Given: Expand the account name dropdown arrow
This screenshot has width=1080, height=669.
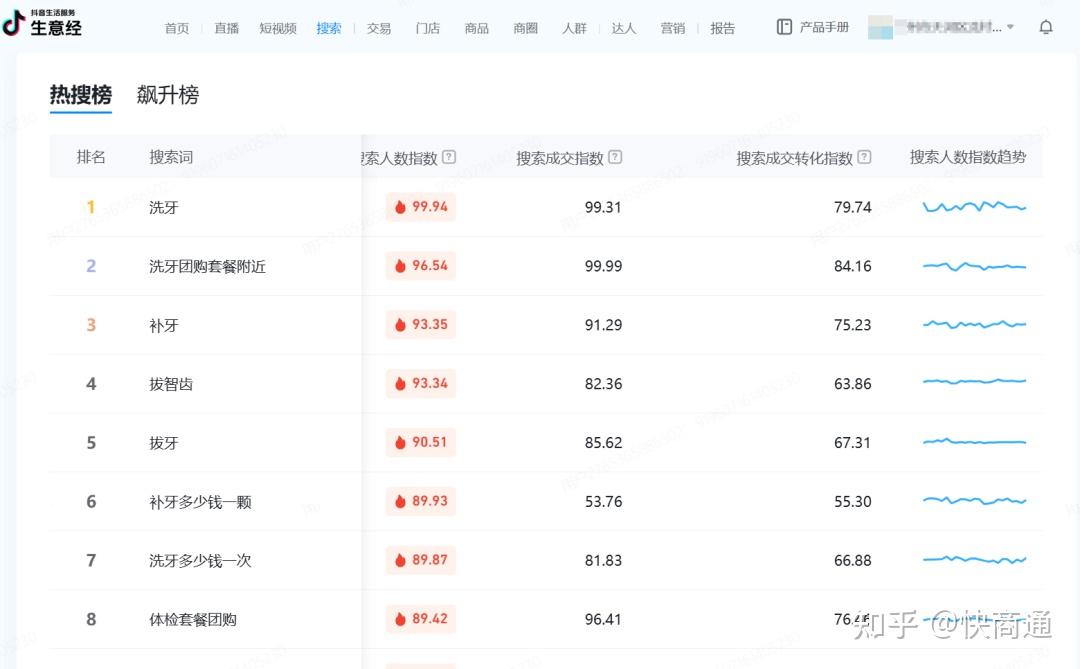Looking at the screenshot, I should [1010, 27].
